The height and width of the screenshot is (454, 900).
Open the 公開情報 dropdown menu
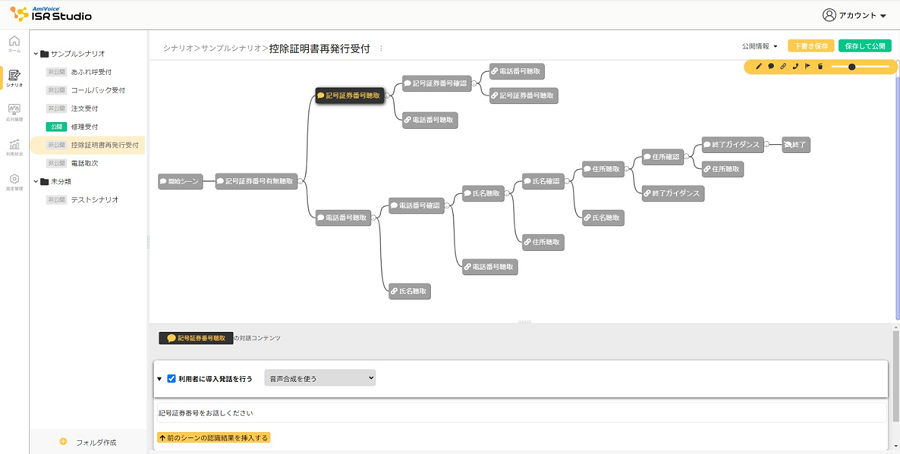(x=759, y=46)
